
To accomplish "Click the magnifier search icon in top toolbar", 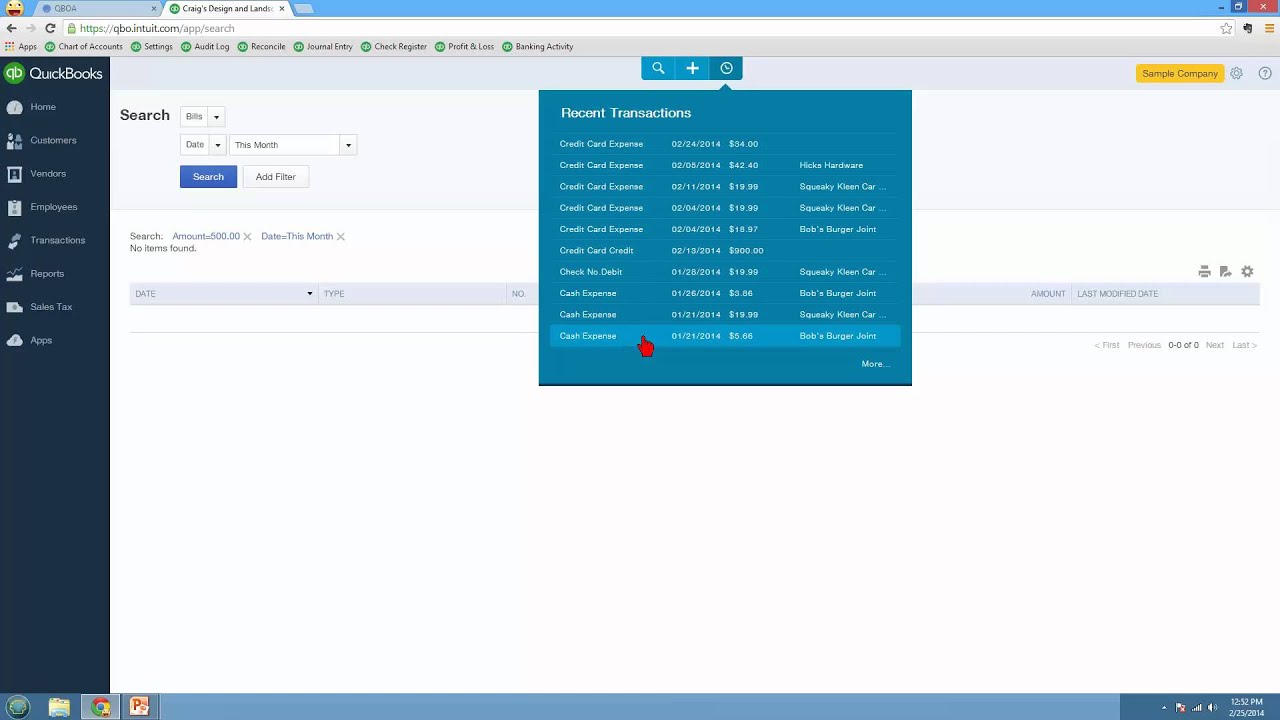I will coord(658,68).
